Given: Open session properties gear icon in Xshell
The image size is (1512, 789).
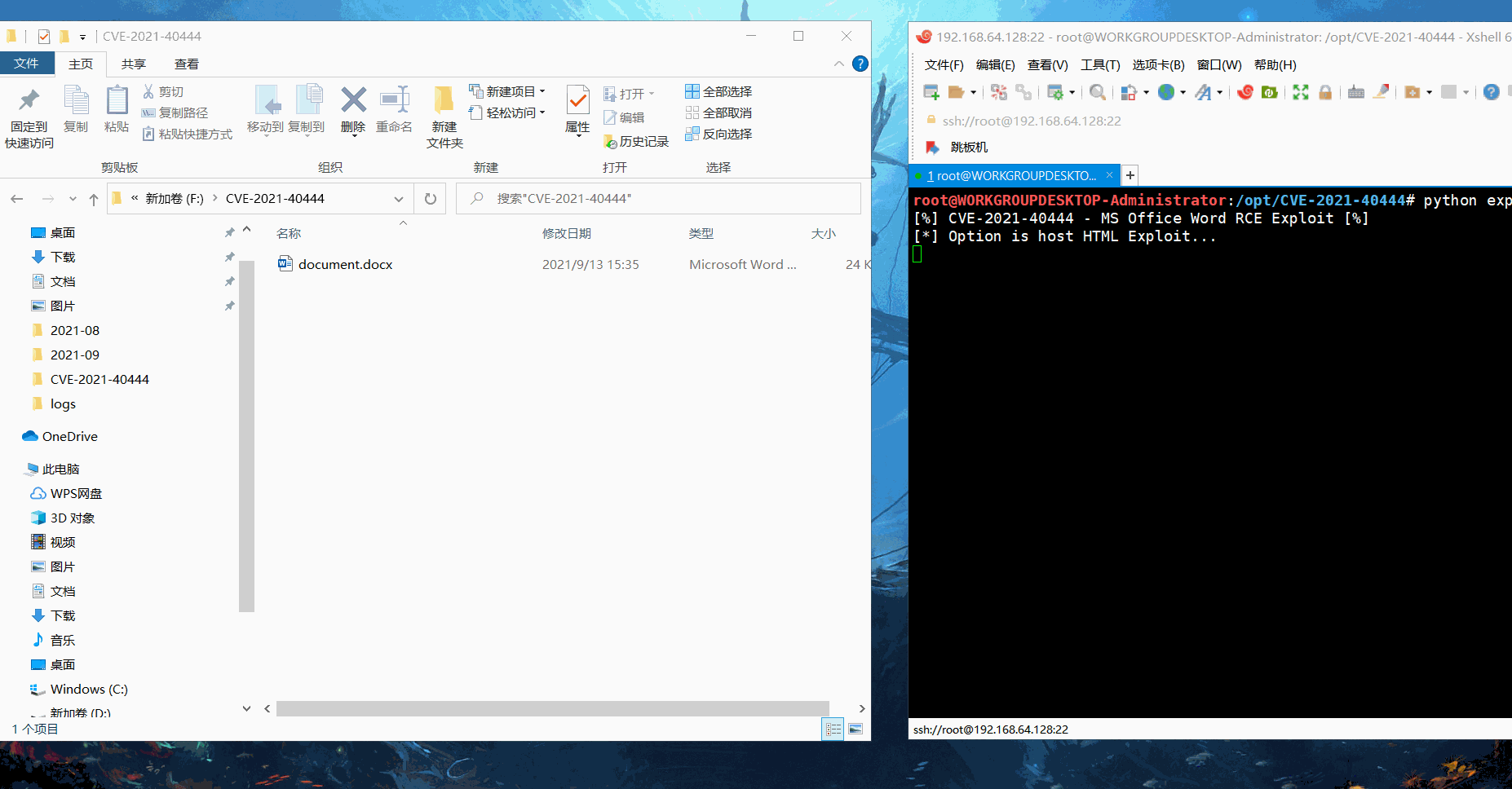Looking at the screenshot, I should click(1054, 92).
